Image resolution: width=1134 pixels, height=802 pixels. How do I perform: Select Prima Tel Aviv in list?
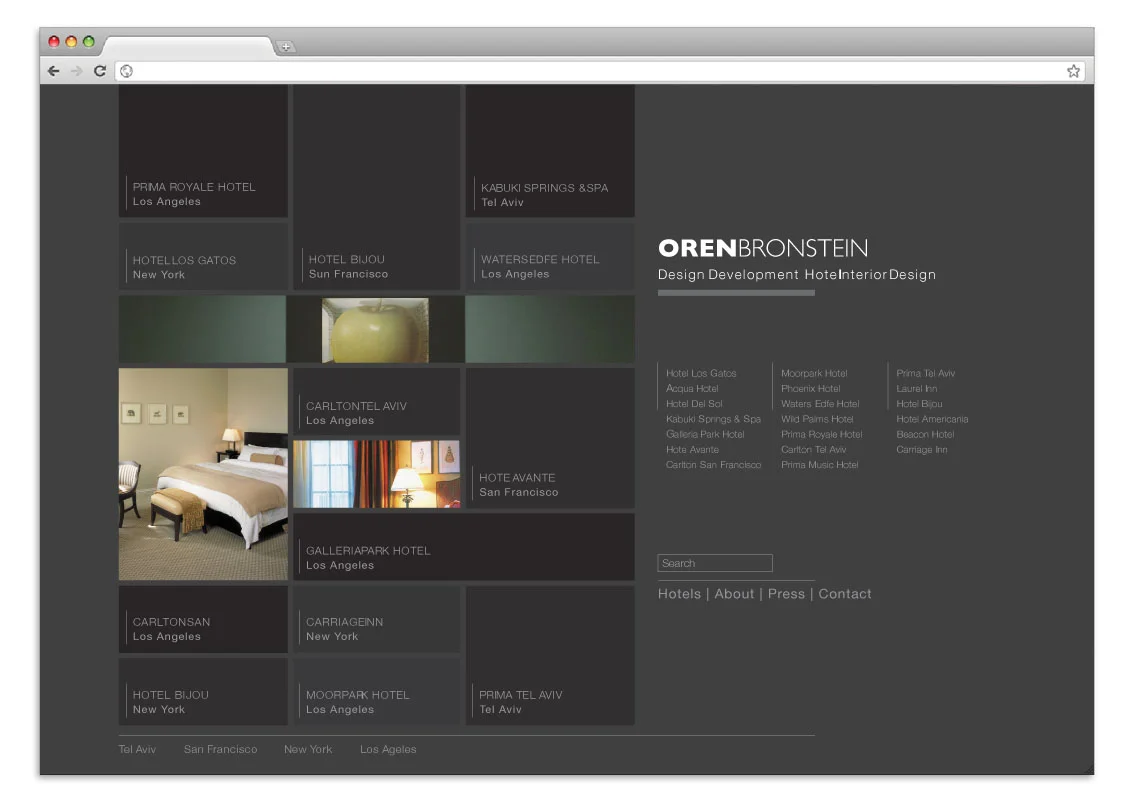(x=926, y=373)
